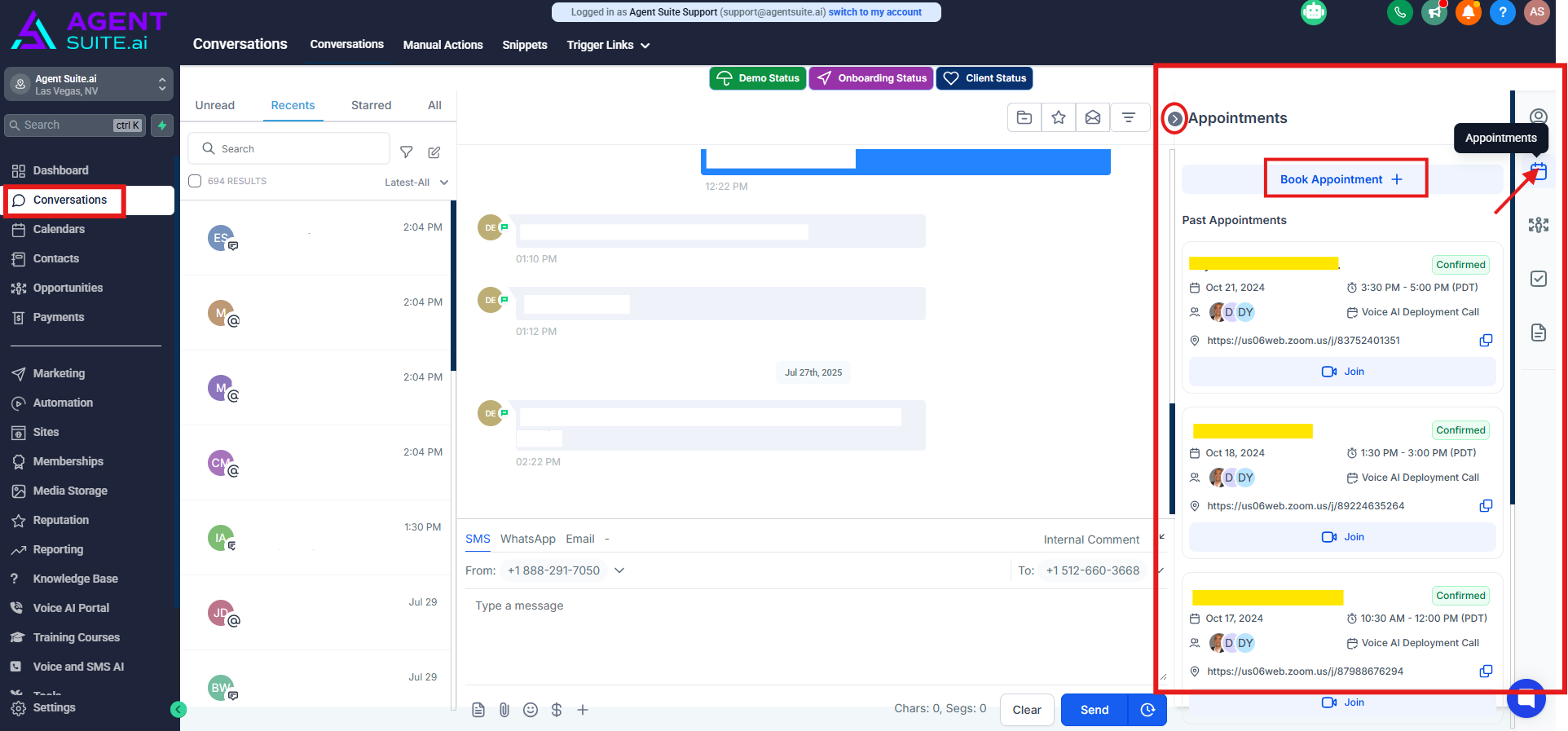Open the conversation filter funnel icon

pos(406,152)
